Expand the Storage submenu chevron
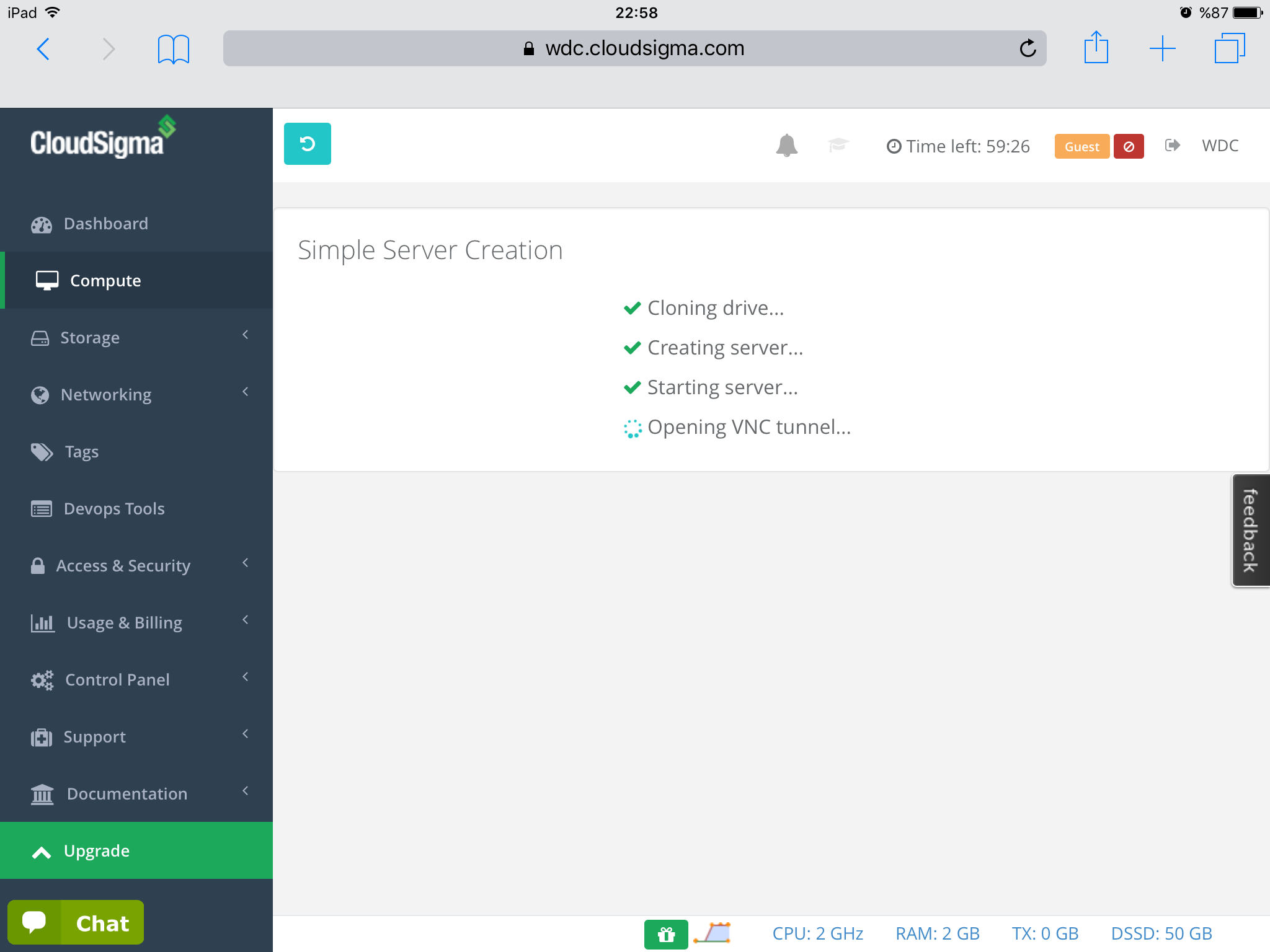 246,335
